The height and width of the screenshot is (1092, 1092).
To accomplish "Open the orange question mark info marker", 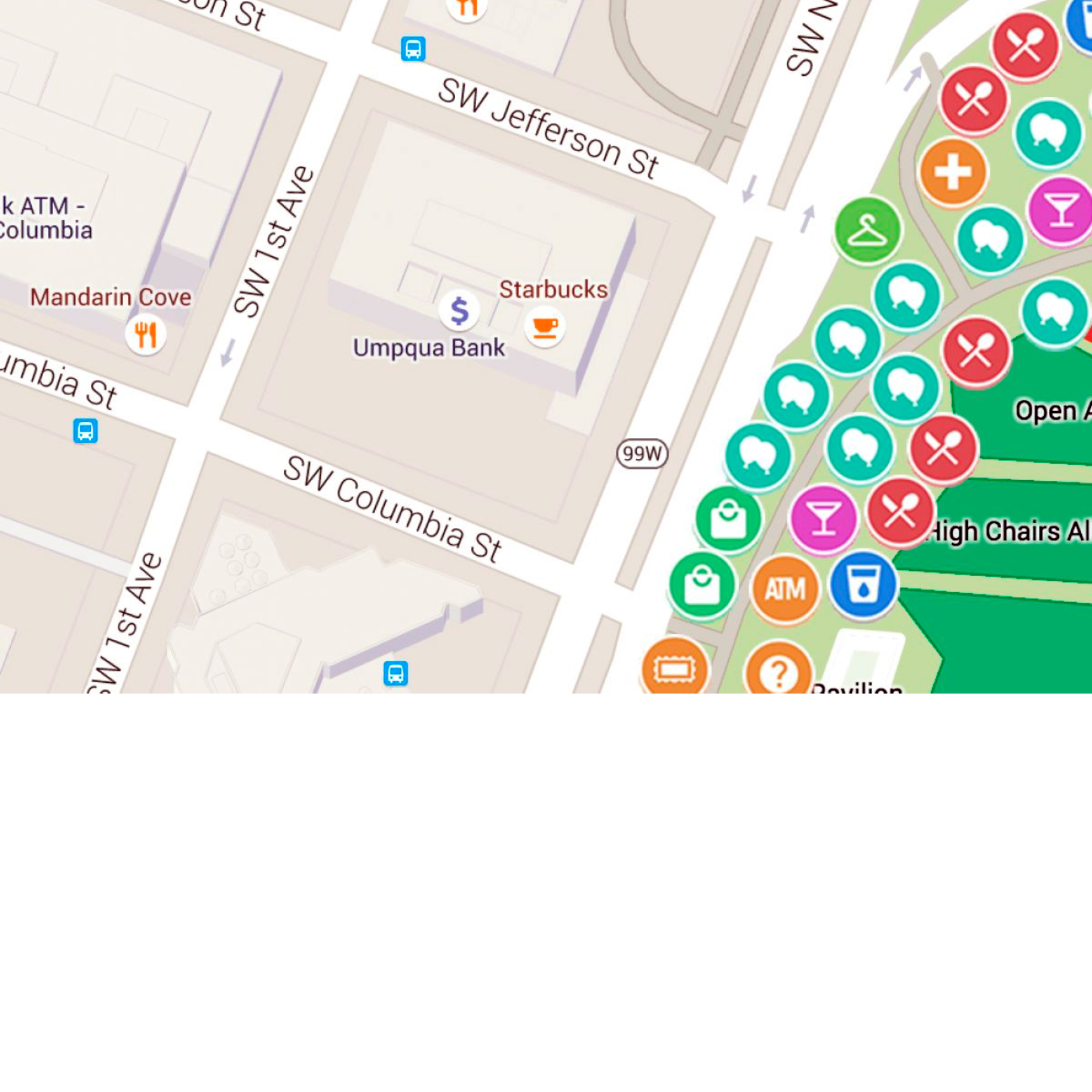I will tap(778, 672).
